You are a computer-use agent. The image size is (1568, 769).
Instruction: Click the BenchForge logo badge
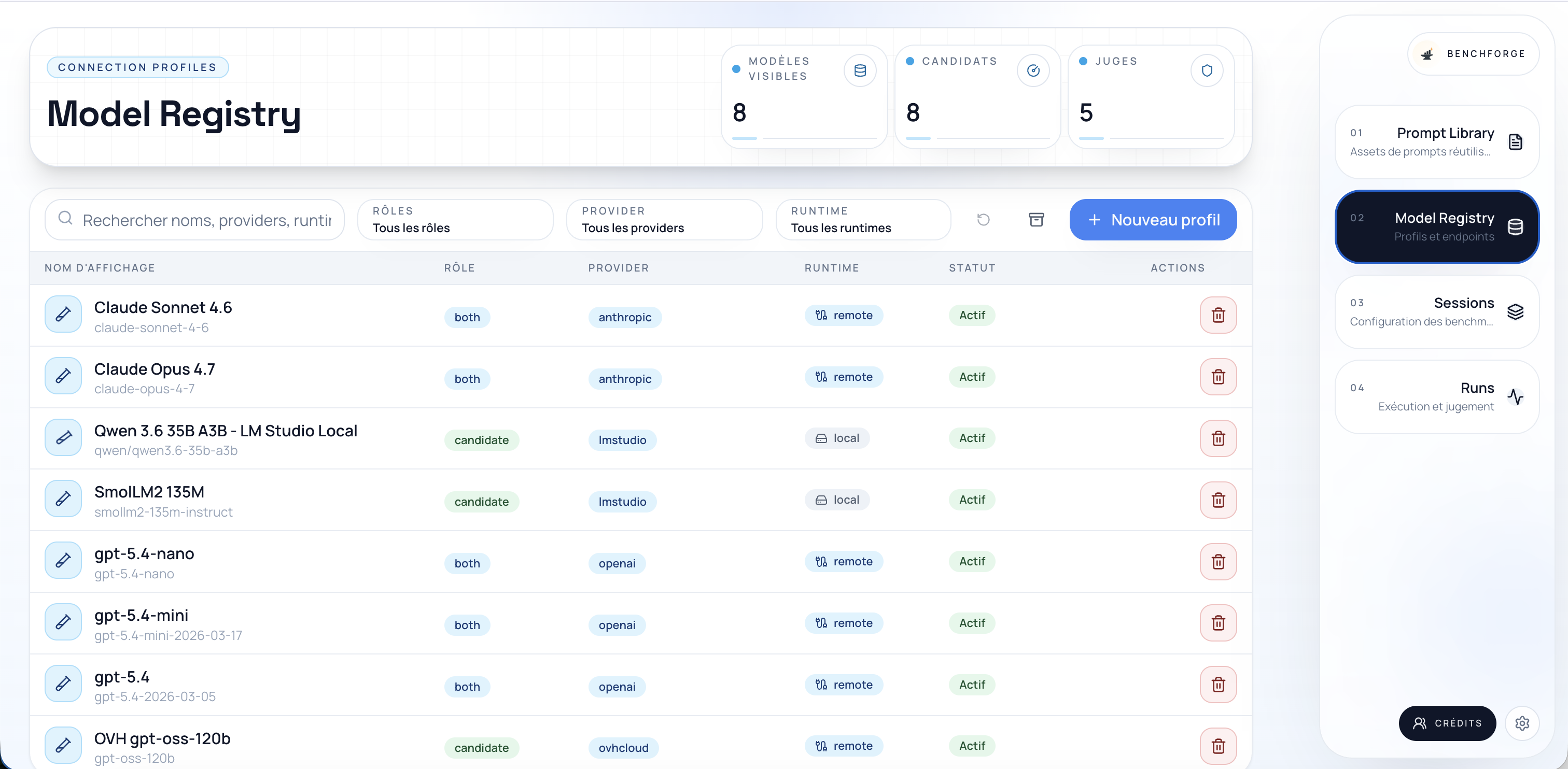click(x=1473, y=53)
